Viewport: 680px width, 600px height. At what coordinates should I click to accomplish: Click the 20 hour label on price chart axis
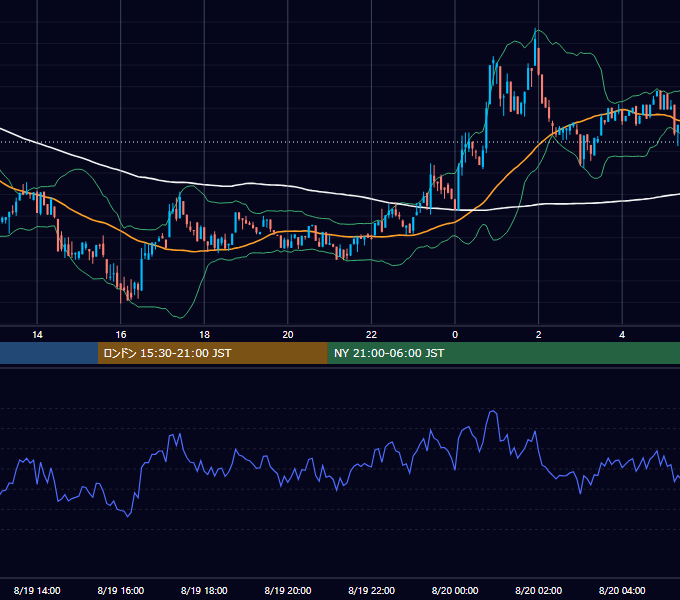click(288, 335)
